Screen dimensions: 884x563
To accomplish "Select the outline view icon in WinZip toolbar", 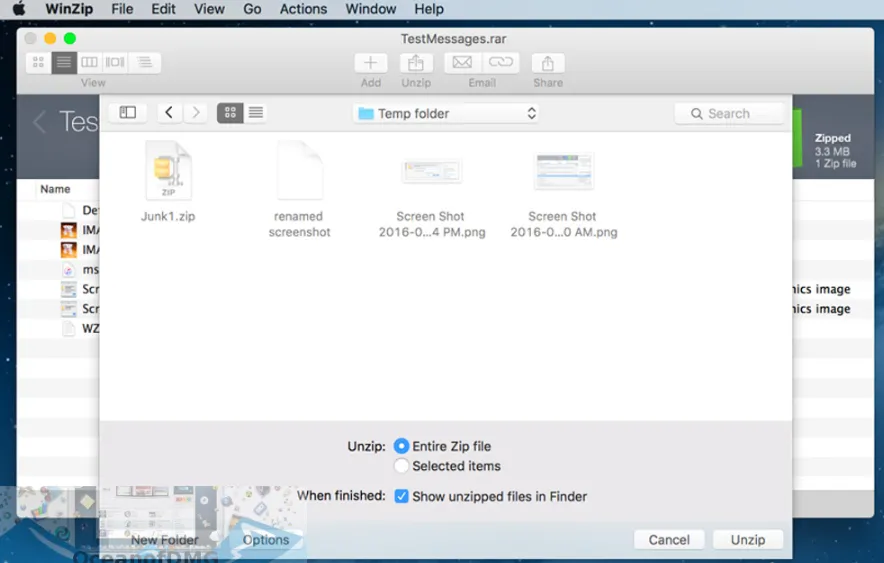I will click(144, 63).
